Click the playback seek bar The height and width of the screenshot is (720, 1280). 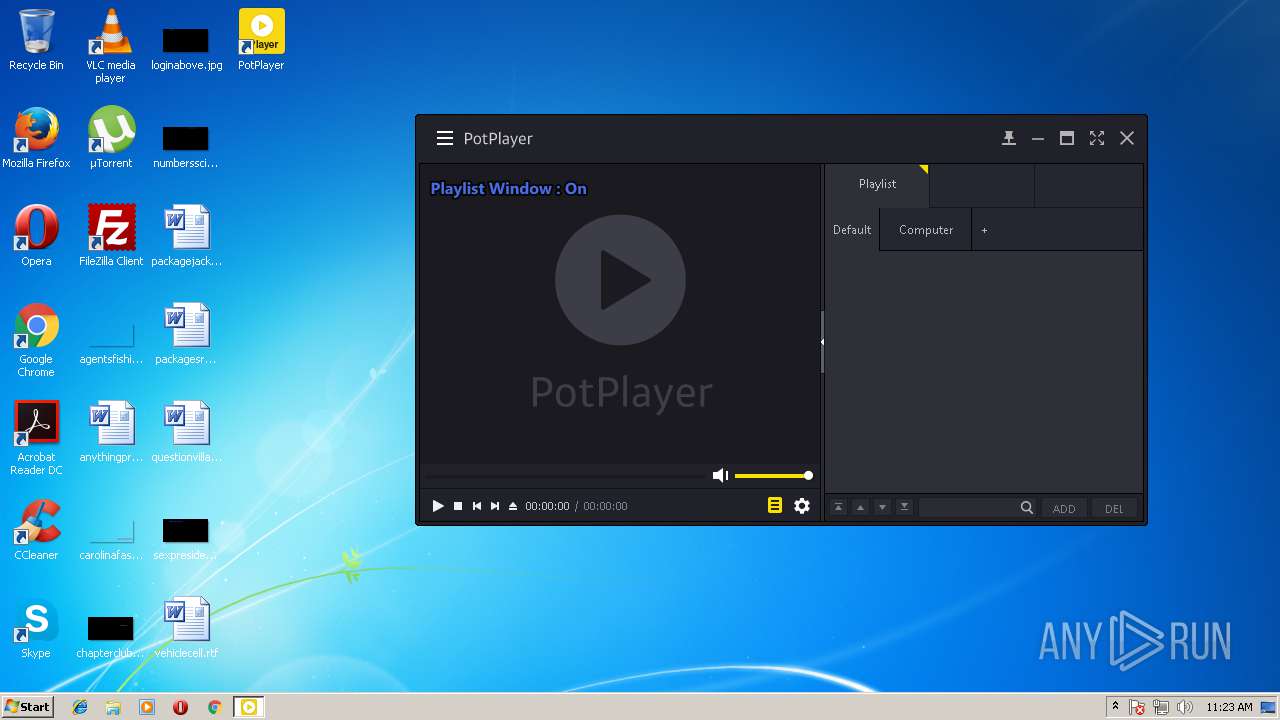[x=565, y=476]
